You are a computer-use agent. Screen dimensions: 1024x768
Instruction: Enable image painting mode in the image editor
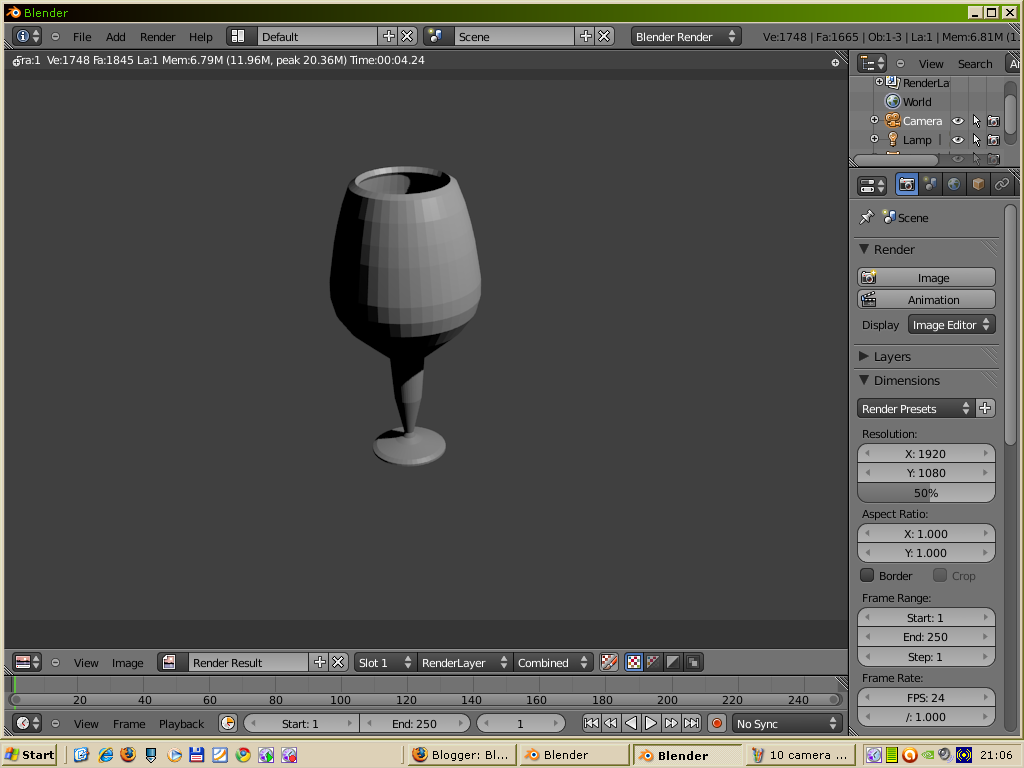pyautogui.click(x=608, y=661)
